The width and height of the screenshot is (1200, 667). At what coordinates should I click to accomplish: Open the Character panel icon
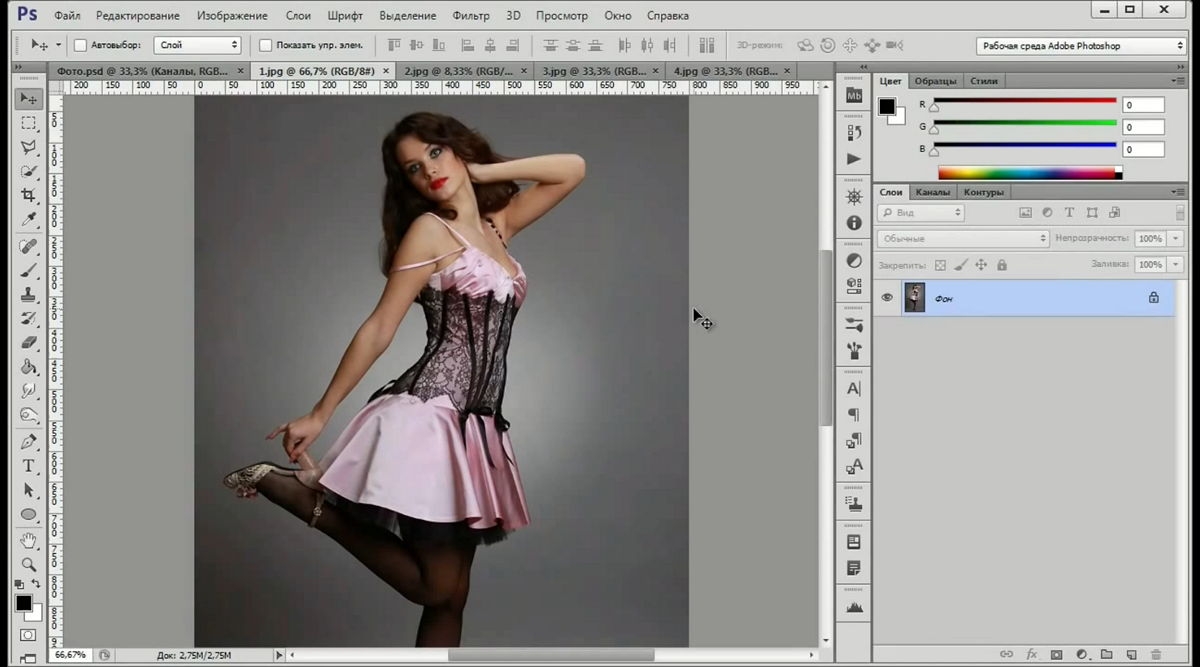point(854,388)
